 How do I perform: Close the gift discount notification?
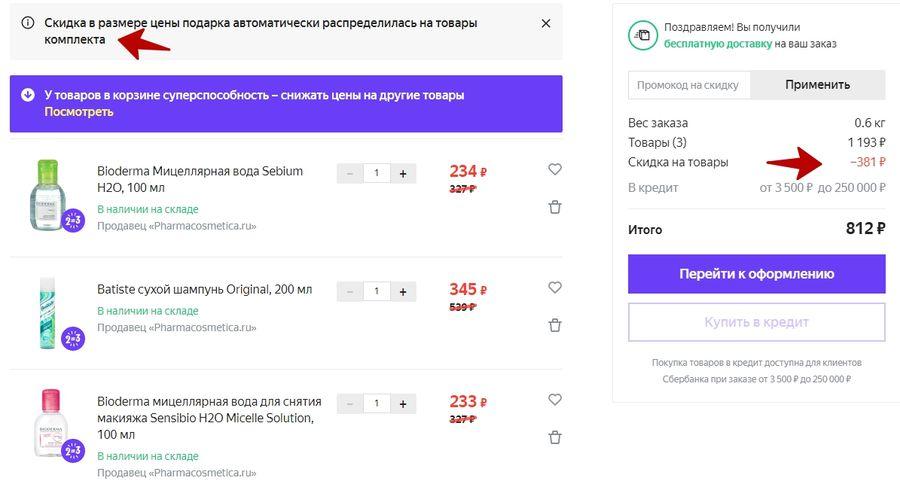tap(546, 23)
